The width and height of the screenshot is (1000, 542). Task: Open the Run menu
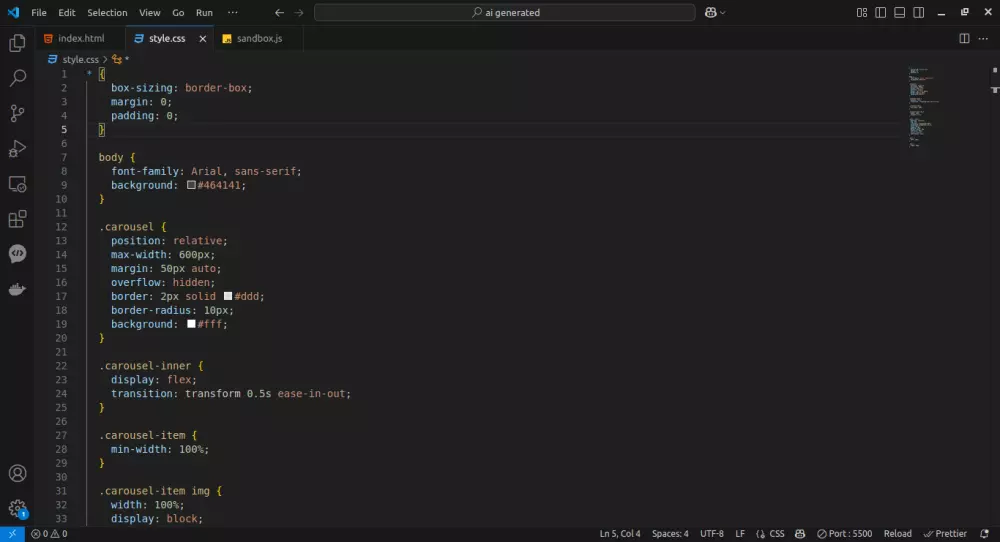coord(204,12)
